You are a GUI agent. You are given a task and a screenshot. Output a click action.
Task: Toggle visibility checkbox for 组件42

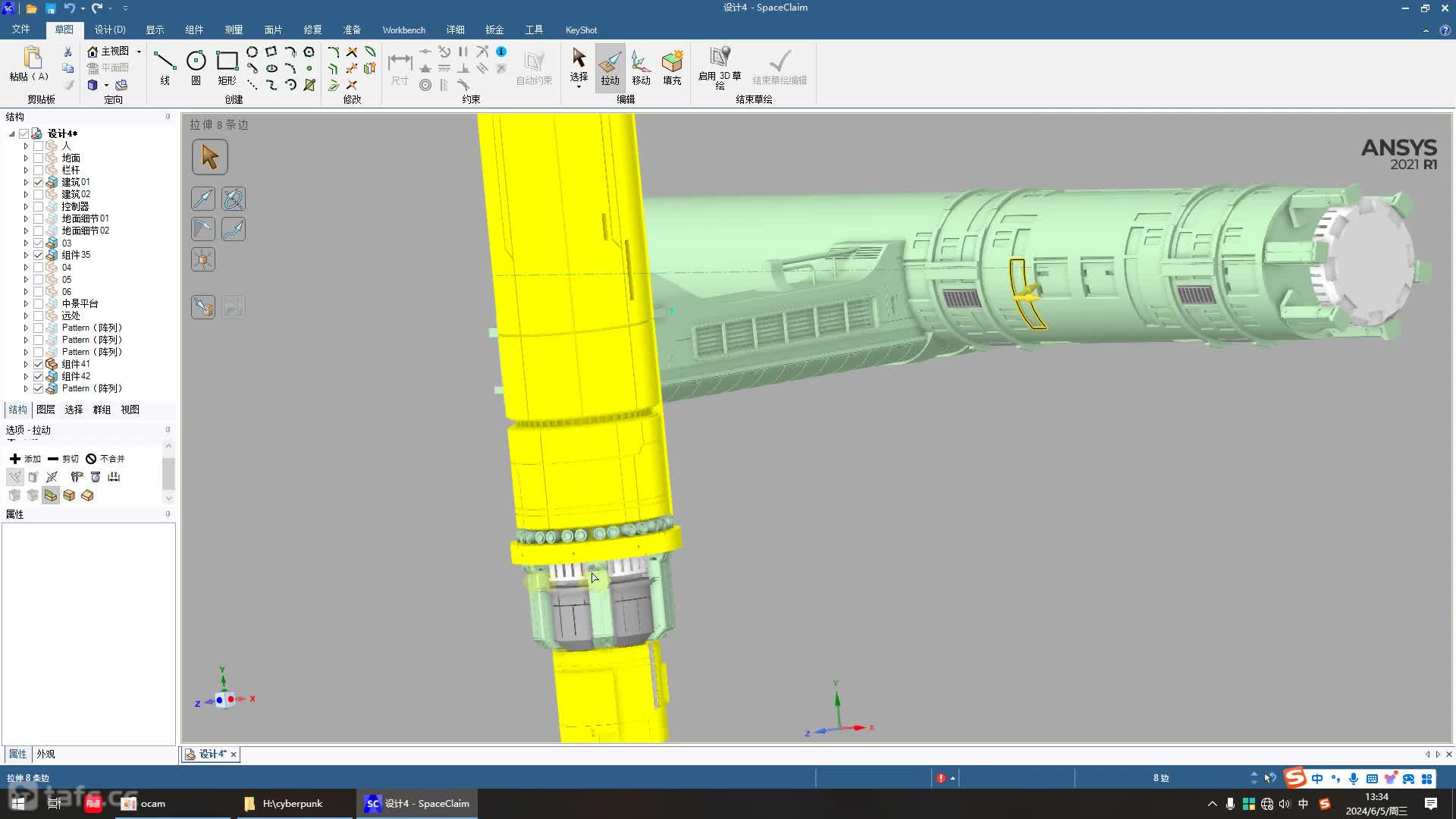click(x=38, y=376)
